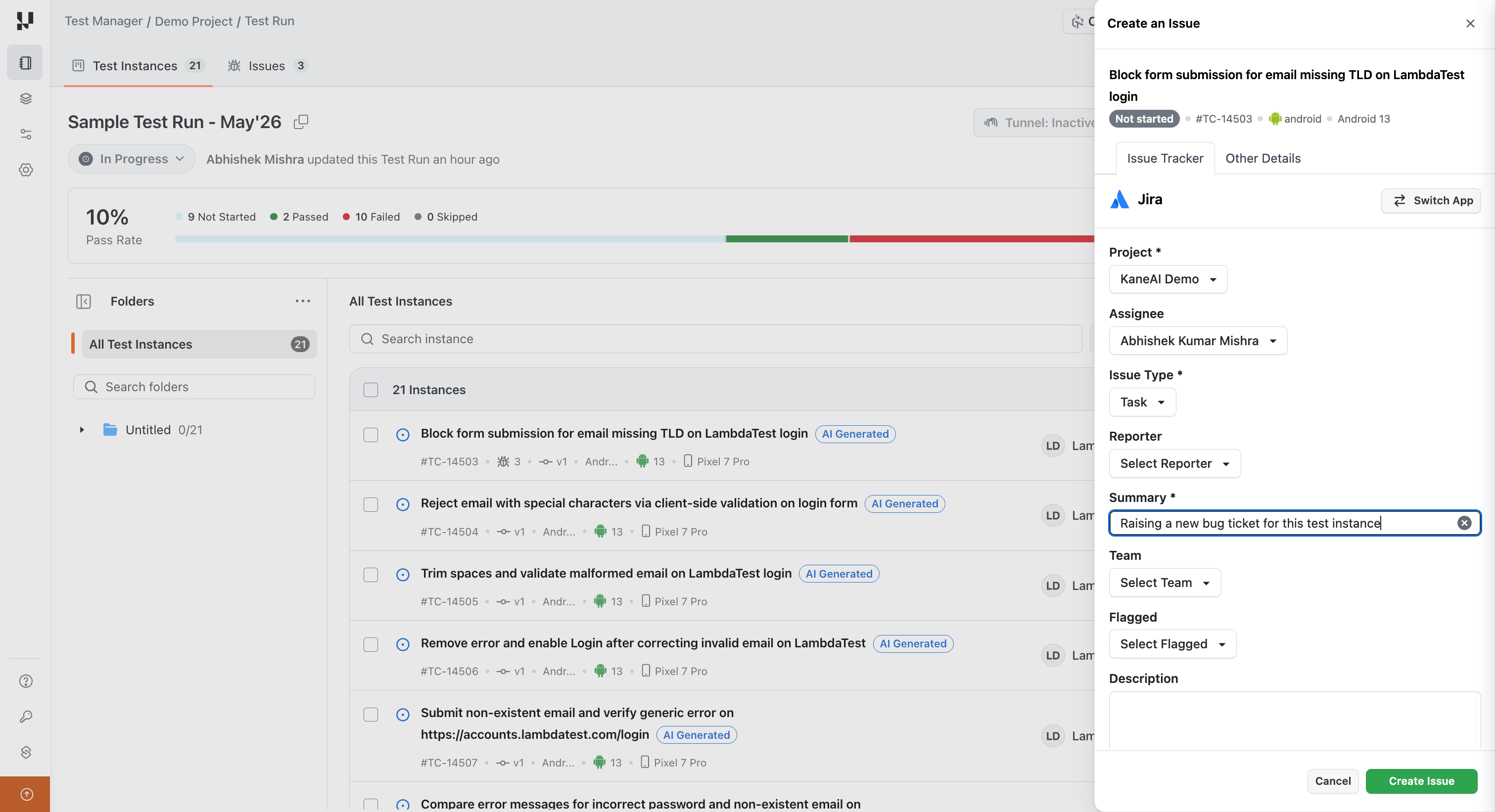
Task: Open the access key icon in sidebar
Action: coord(26,717)
